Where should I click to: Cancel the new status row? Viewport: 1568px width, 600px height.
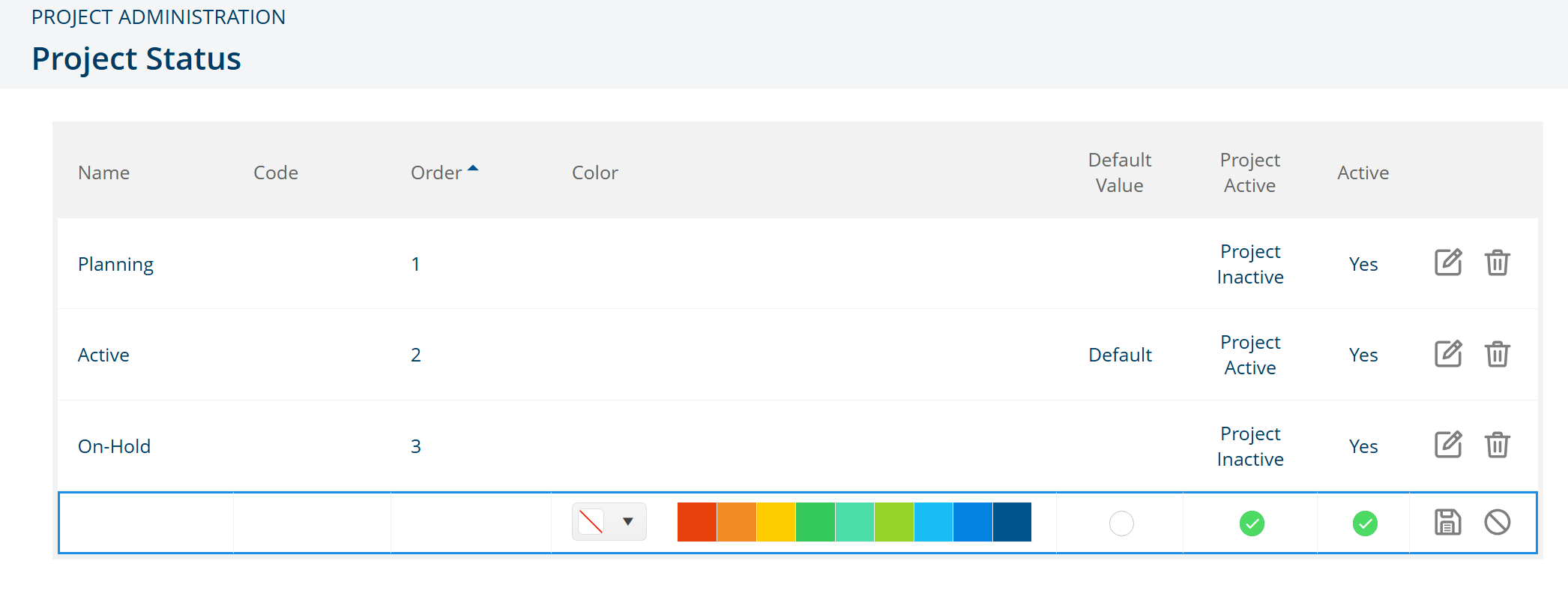click(x=1497, y=522)
